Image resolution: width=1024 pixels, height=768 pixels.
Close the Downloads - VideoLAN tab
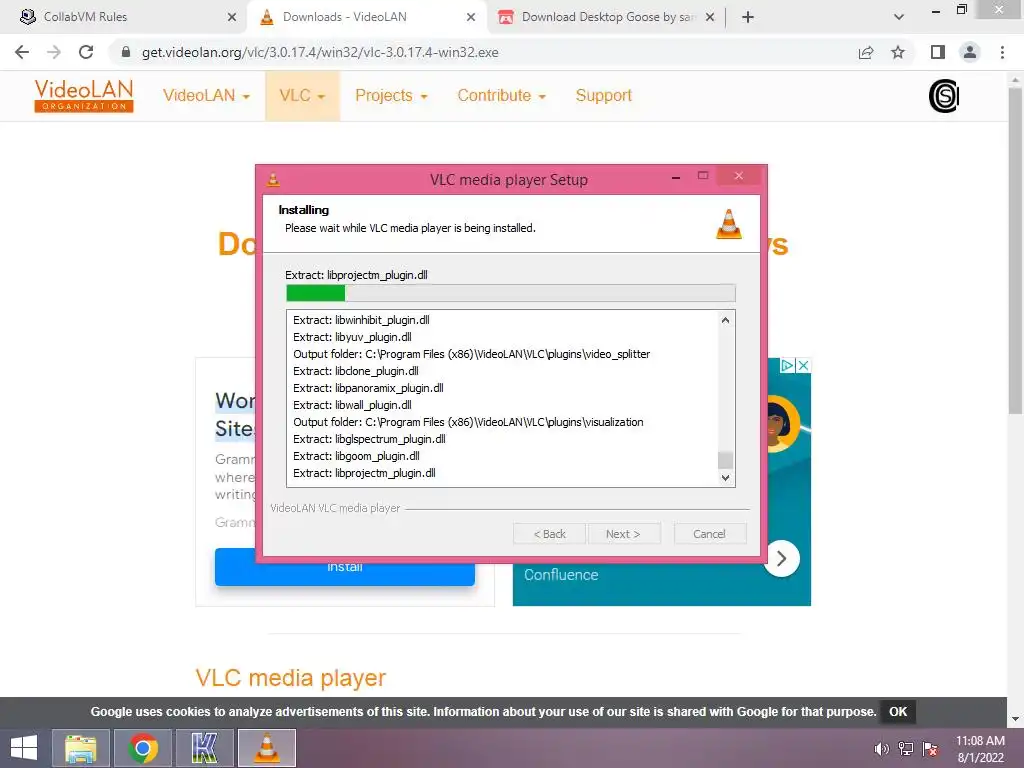click(x=471, y=17)
